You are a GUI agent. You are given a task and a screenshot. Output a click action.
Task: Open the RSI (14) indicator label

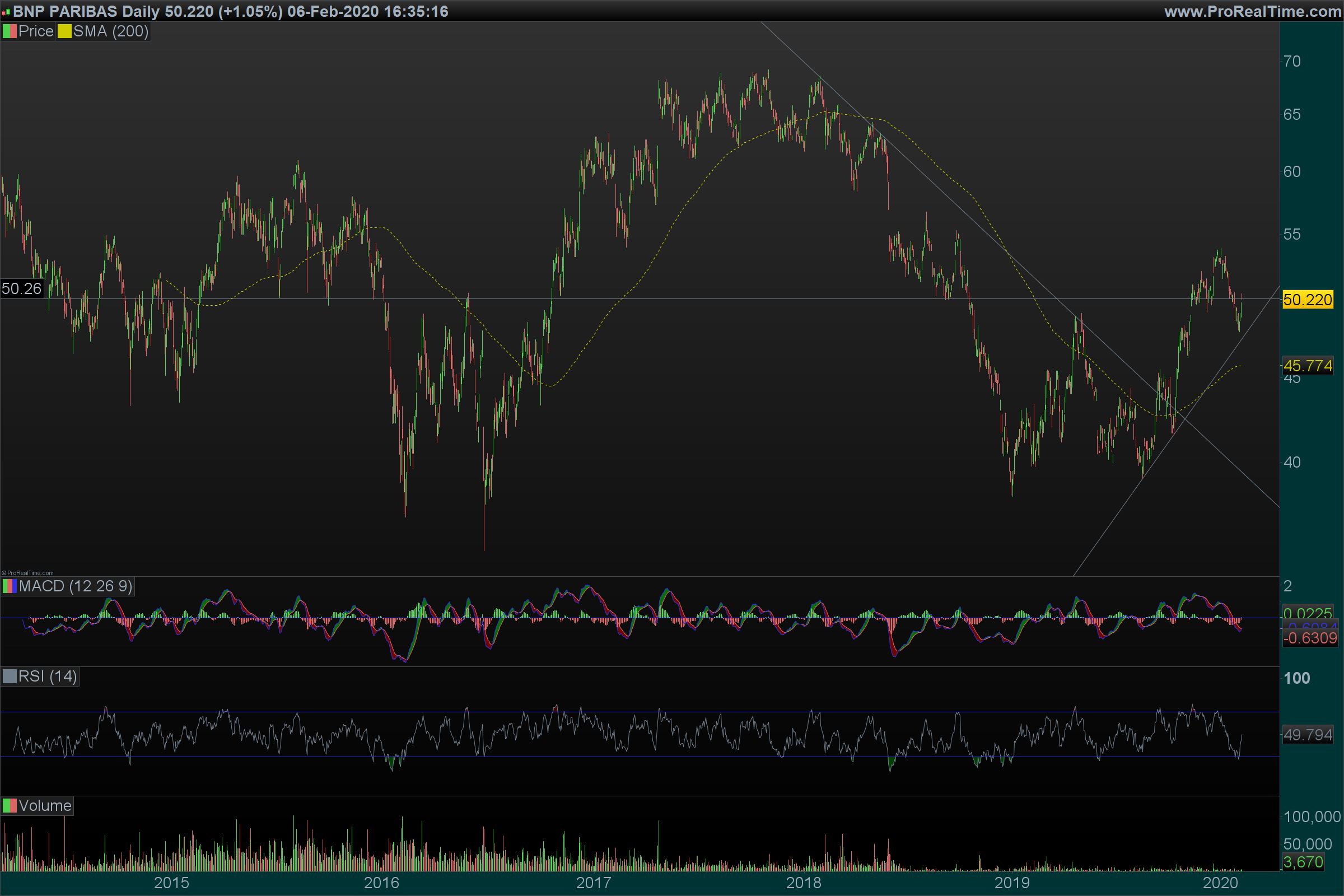48,676
